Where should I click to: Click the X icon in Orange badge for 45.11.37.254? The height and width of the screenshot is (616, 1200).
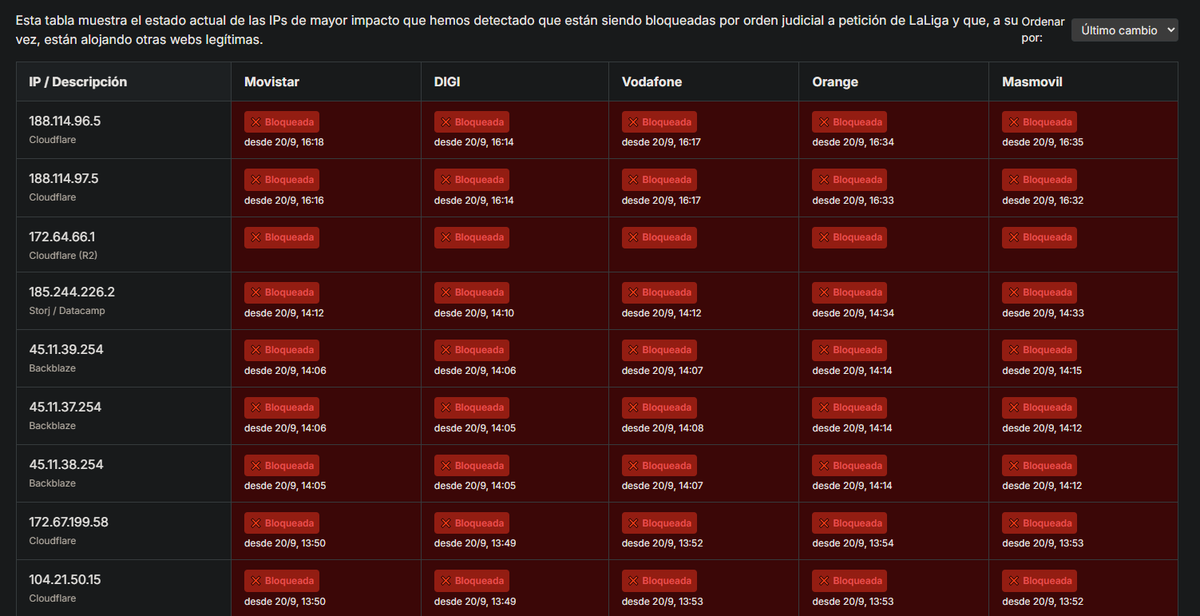tap(823, 408)
